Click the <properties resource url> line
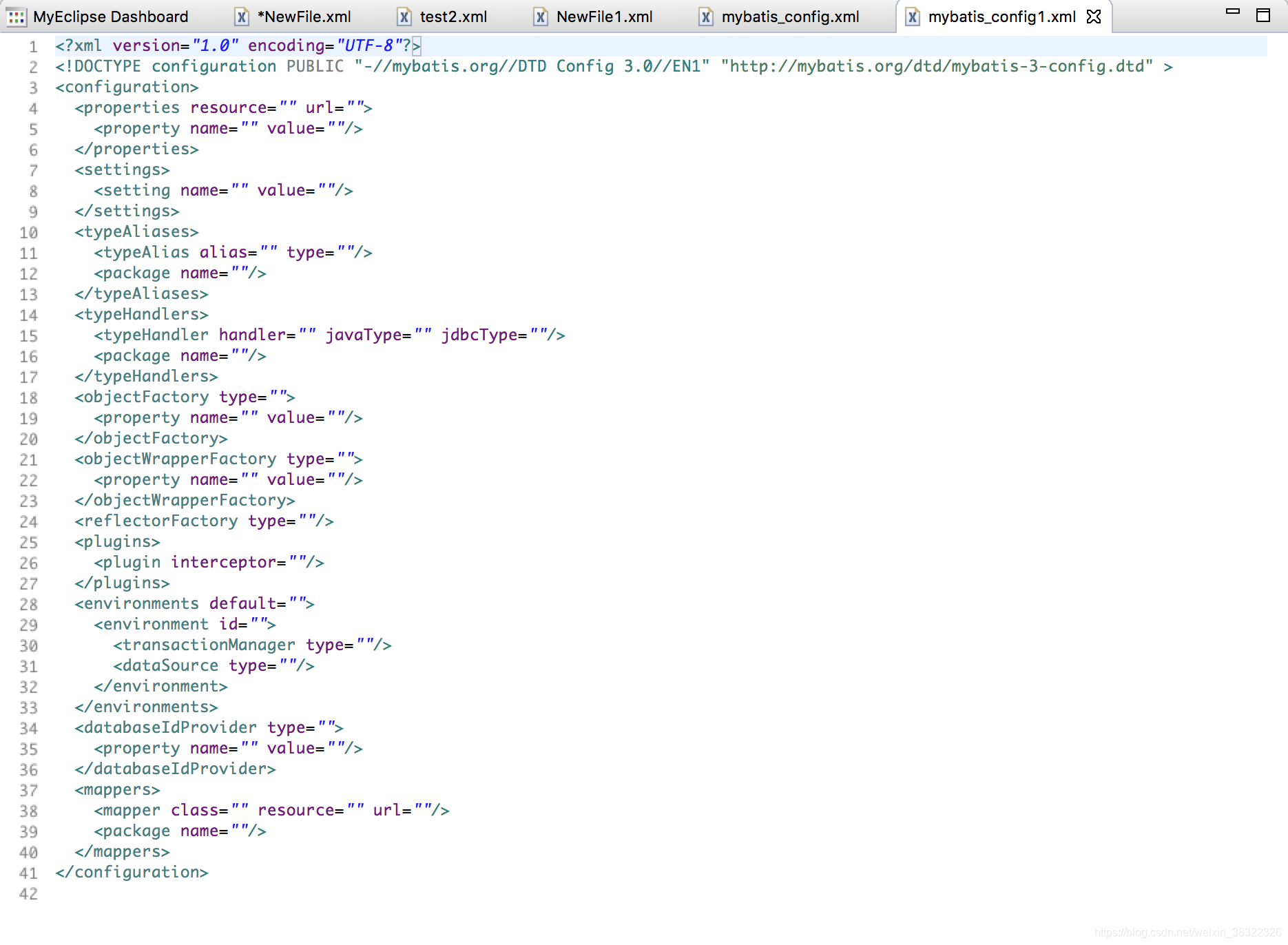This screenshot has width=1288, height=945. point(223,108)
